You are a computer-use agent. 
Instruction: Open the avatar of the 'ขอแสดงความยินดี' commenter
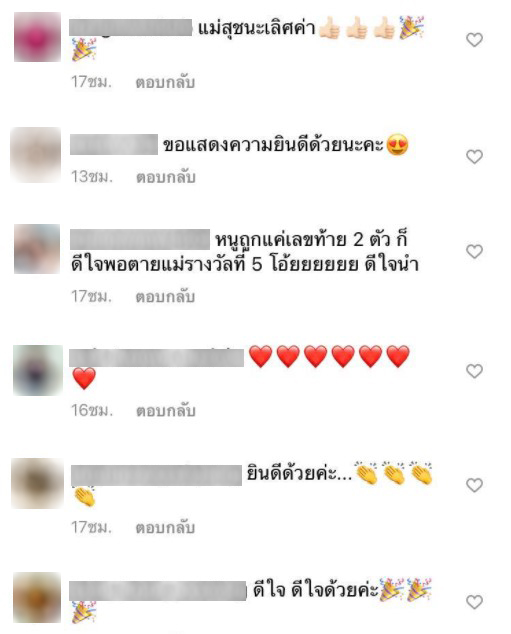36,155
